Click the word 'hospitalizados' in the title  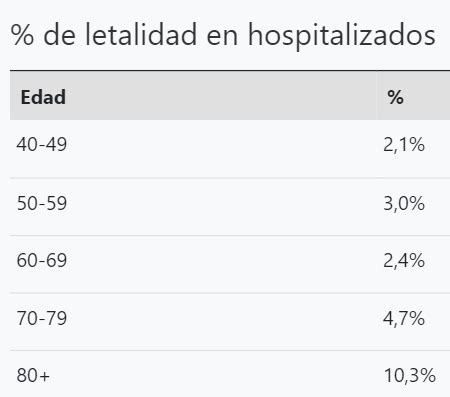coord(342,36)
